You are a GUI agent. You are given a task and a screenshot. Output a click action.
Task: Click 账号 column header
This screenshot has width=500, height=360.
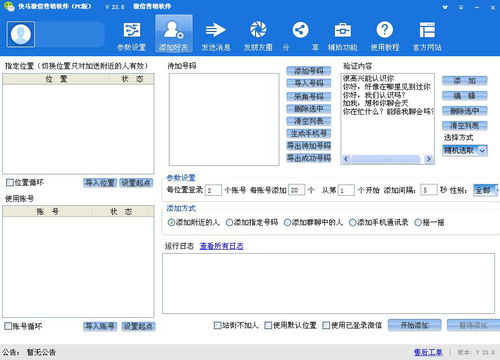[47, 211]
